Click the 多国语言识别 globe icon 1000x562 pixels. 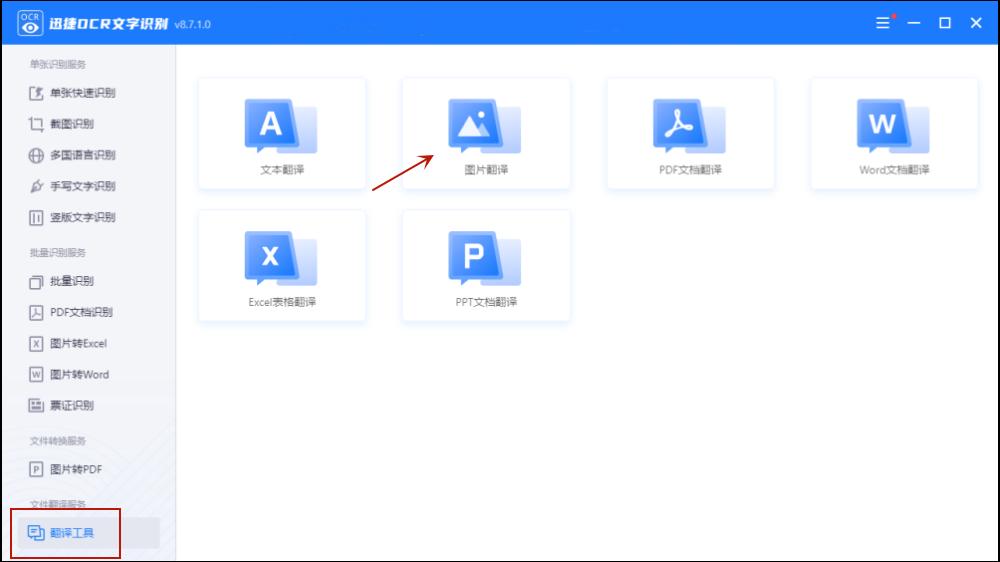(36, 155)
